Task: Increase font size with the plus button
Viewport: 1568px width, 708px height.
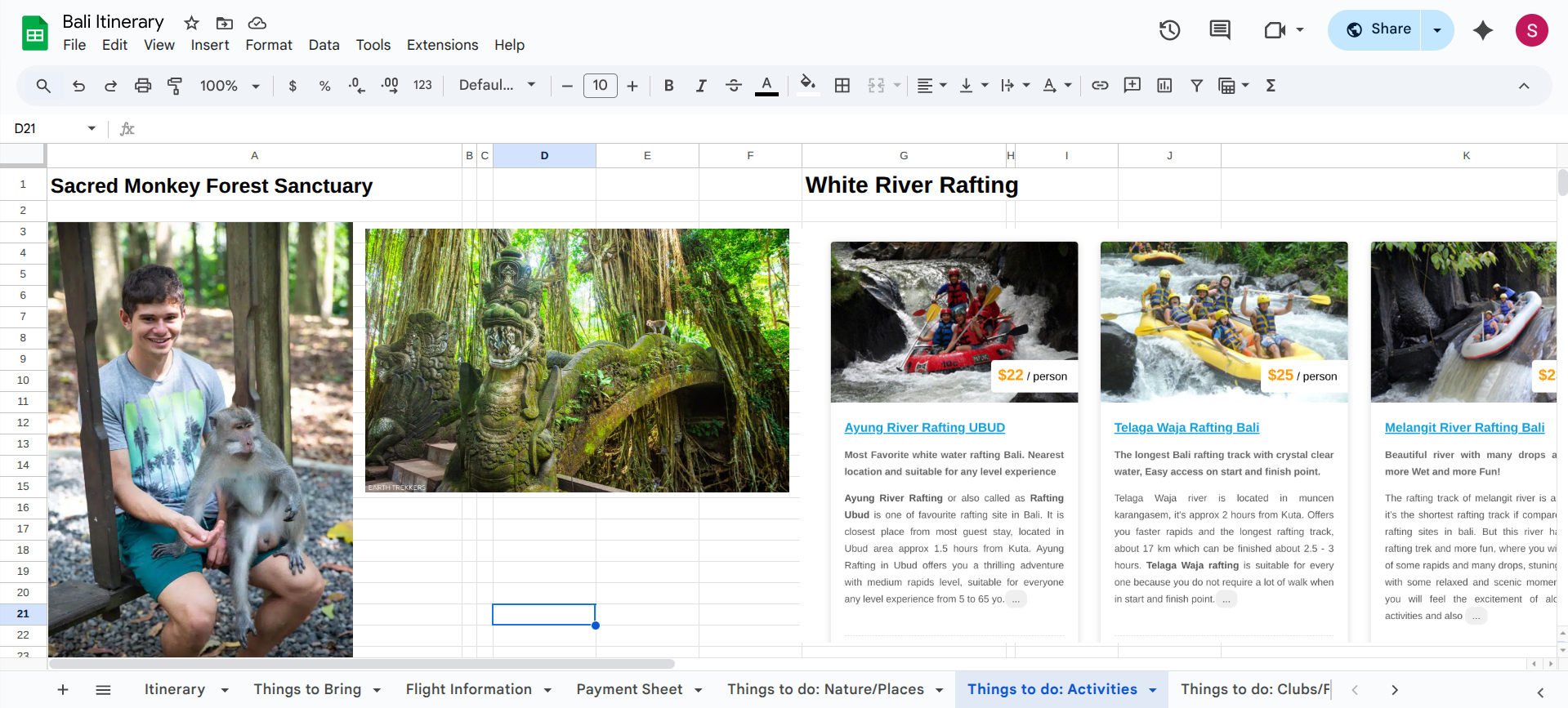Action: point(632,86)
